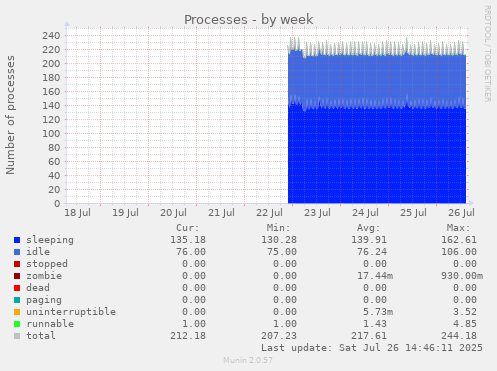Select the "100" y-axis tick label
The width and height of the screenshot is (497, 371).
(51, 134)
